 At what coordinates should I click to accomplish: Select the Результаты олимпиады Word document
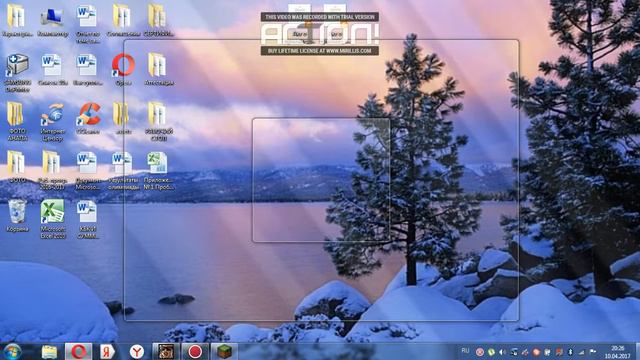(123, 171)
